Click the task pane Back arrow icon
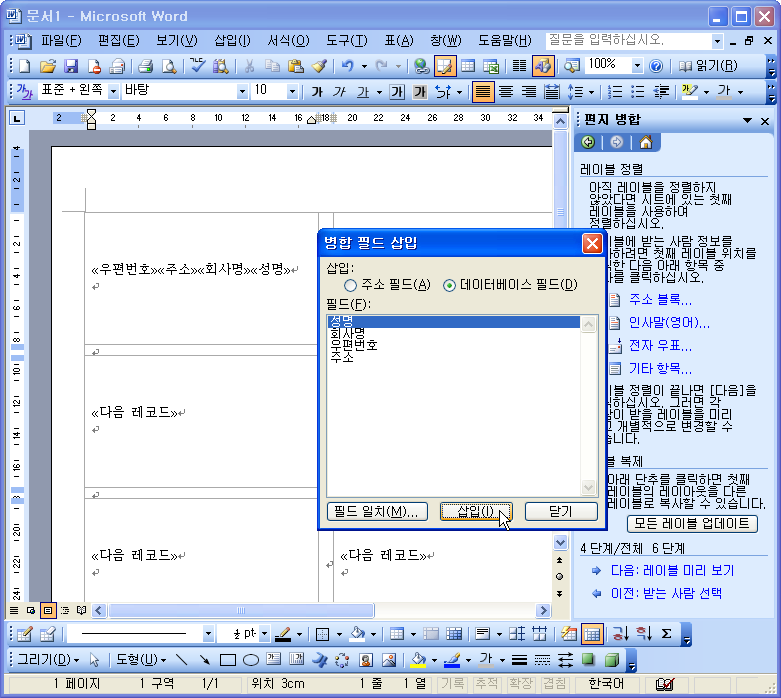This screenshot has width=781, height=698. tap(588, 143)
